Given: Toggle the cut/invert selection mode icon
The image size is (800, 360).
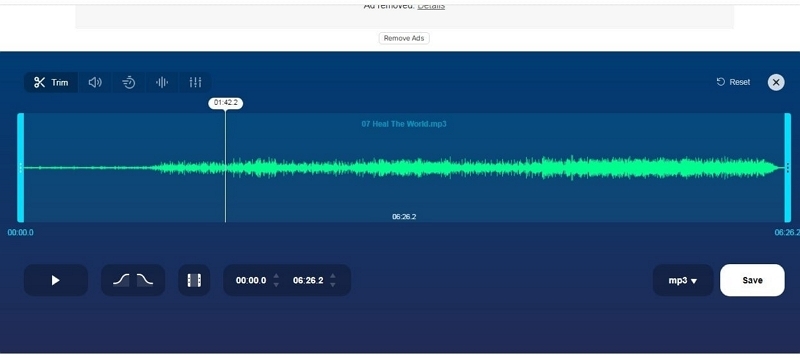Looking at the screenshot, I should click(x=194, y=280).
